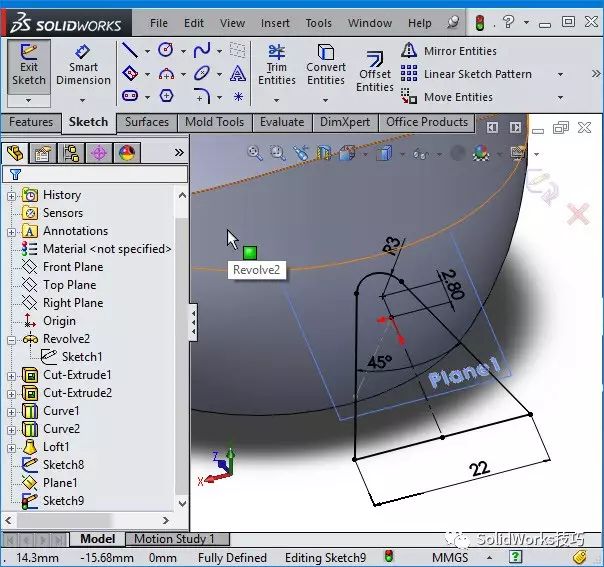Select the Smart Dimension tool

pos(83,66)
